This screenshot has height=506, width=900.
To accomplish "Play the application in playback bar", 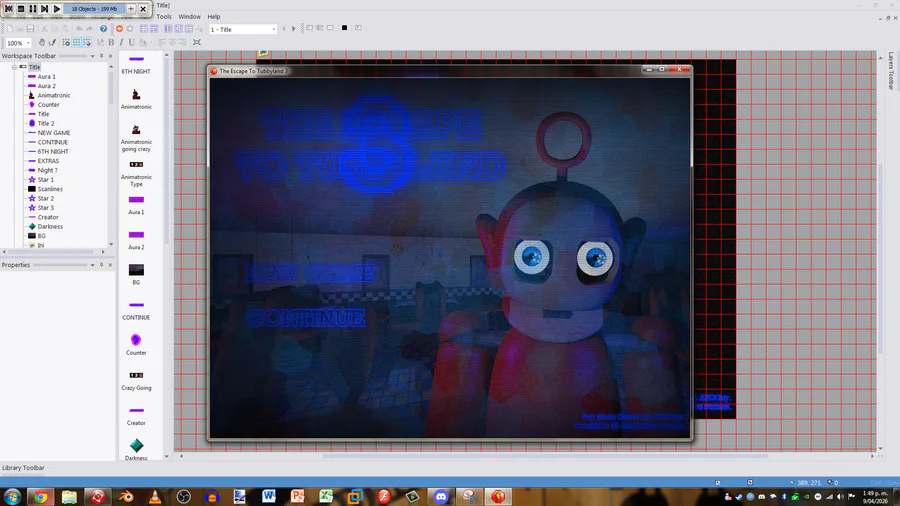I will coord(57,9).
